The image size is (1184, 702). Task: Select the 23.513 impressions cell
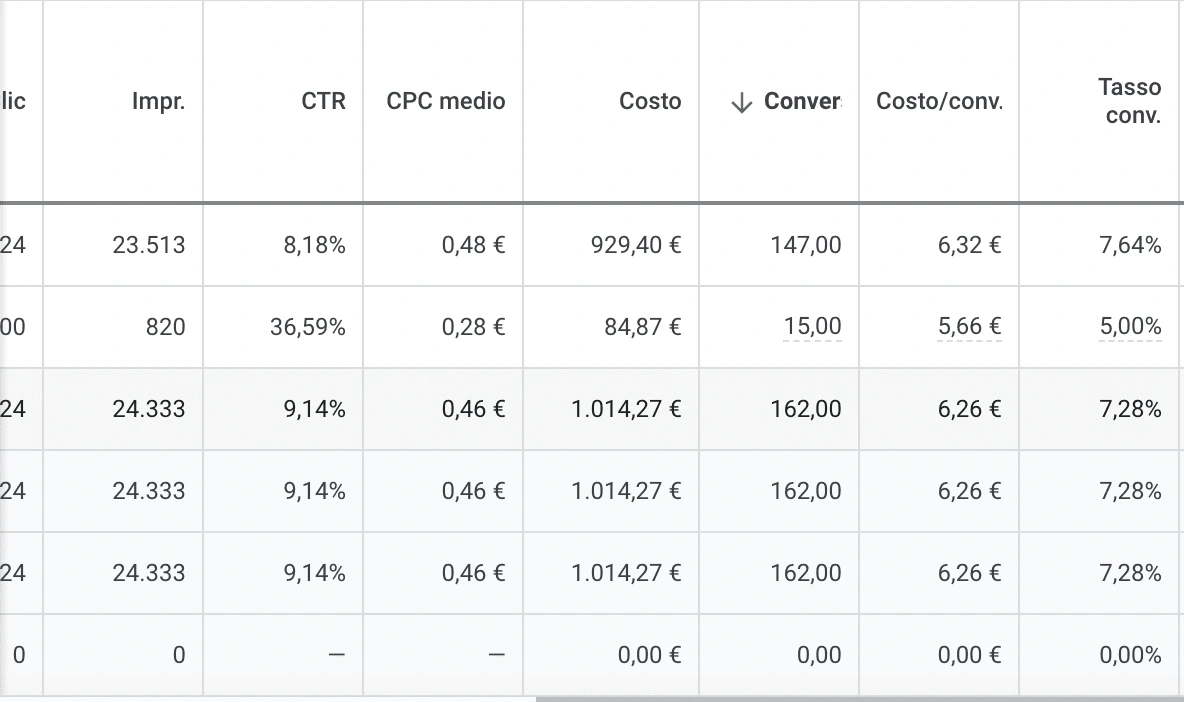[x=123, y=245]
